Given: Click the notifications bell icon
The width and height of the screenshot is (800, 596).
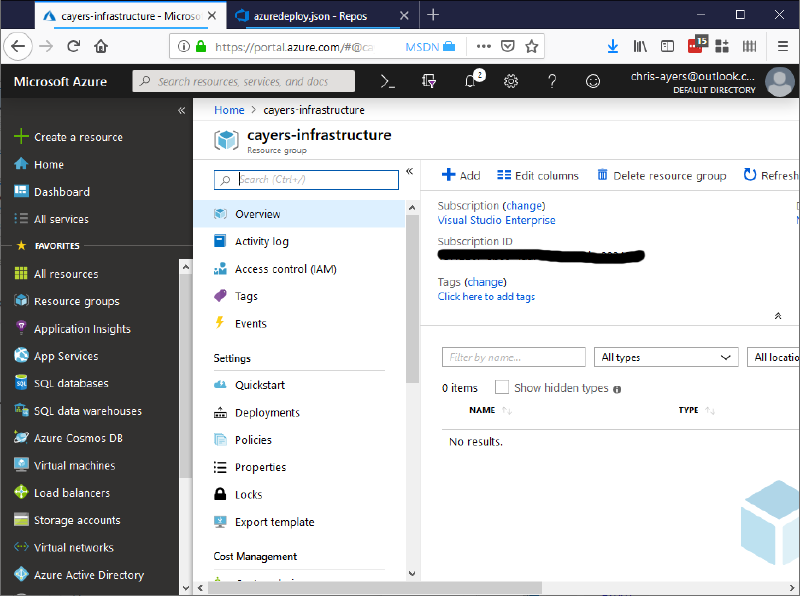Looking at the screenshot, I should pos(471,81).
